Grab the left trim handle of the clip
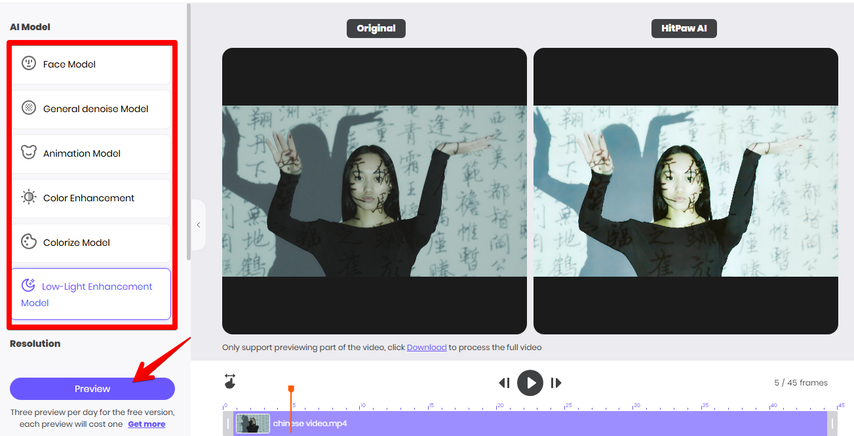Image resolution: width=854 pixels, height=436 pixels. (x=228, y=423)
